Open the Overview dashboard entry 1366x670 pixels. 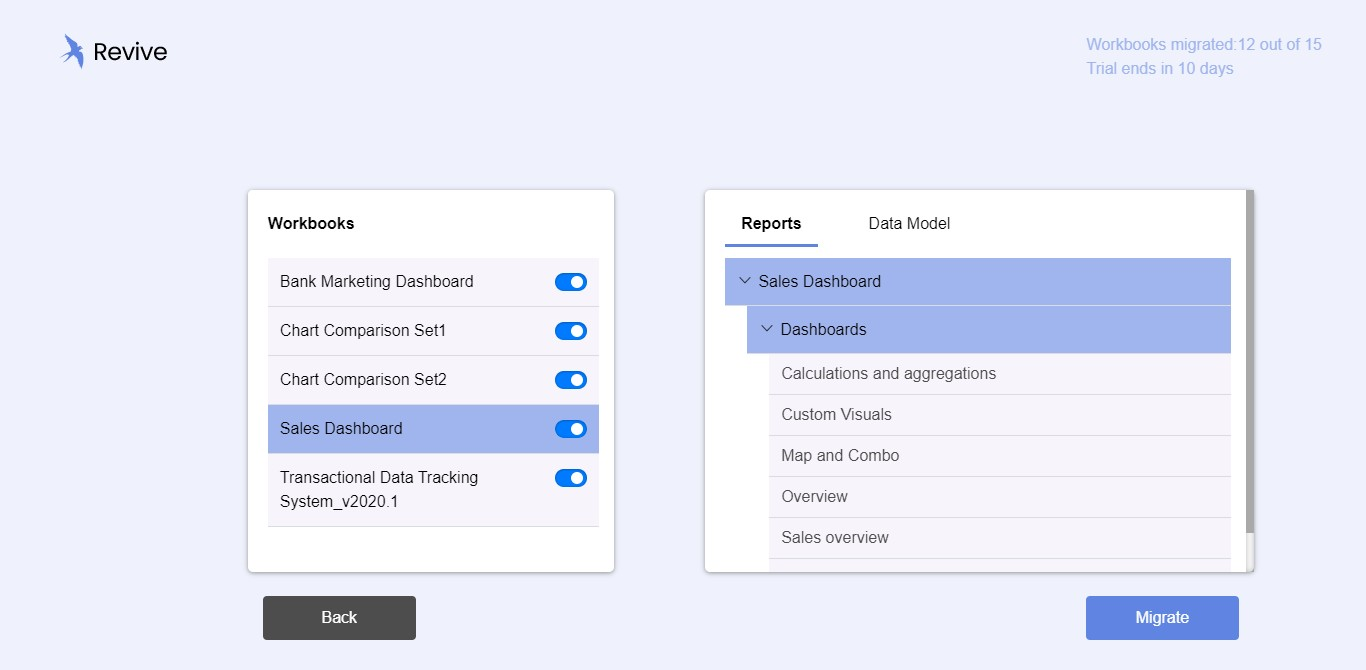[x=814, y=497]
